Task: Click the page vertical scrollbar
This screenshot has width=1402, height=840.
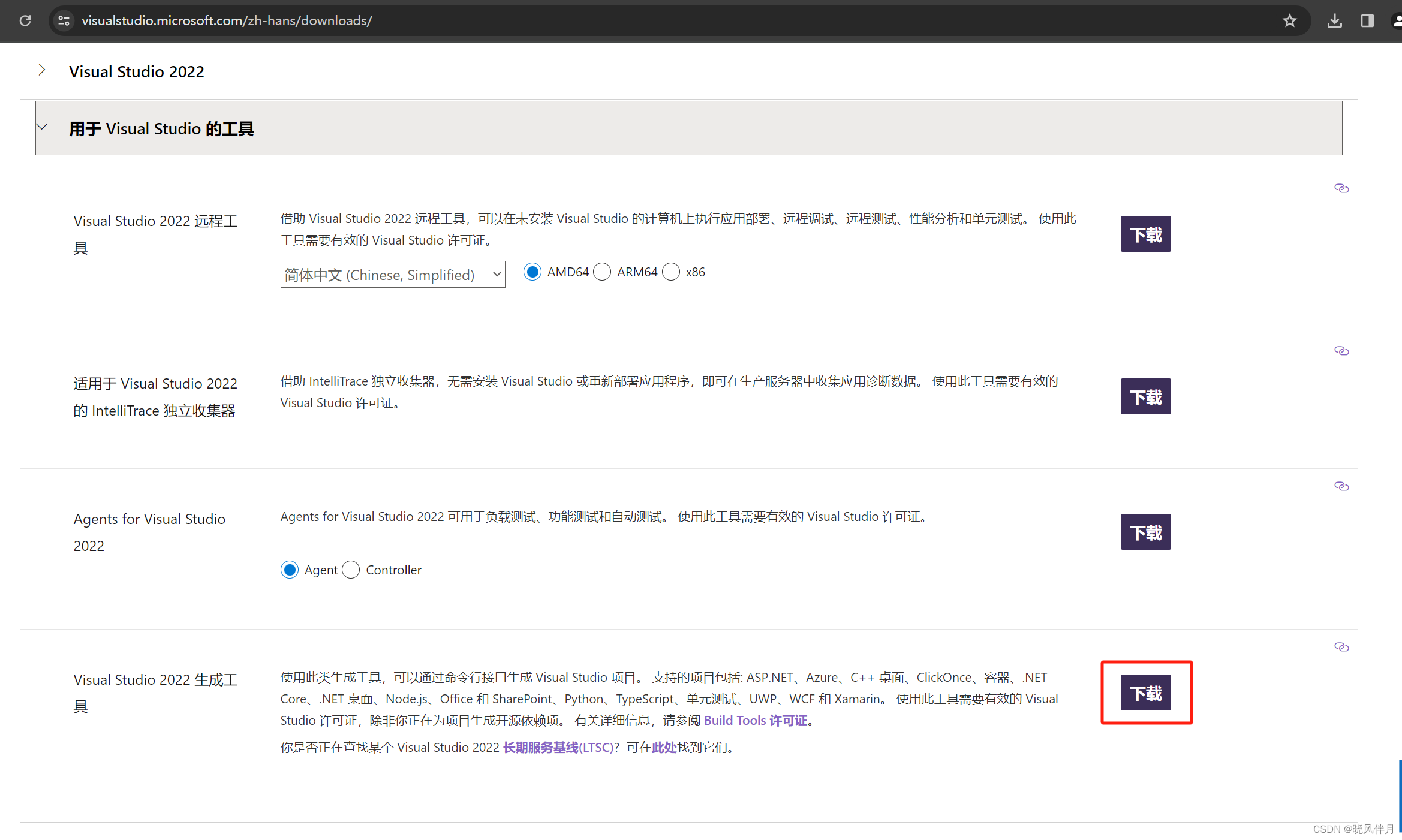Action: tap(1400, 796)
